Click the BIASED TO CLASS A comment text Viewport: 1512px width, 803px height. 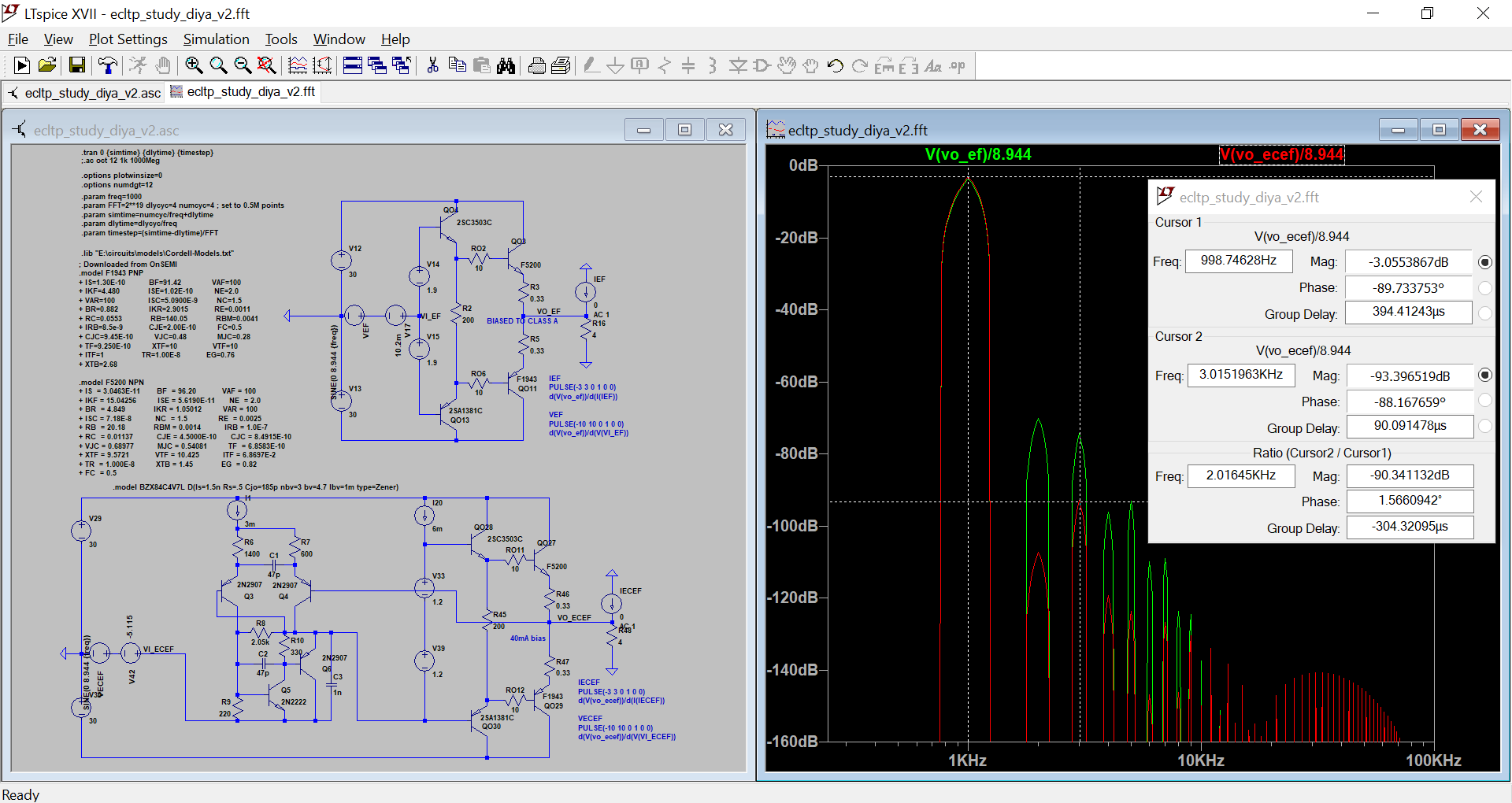point(522,321)
